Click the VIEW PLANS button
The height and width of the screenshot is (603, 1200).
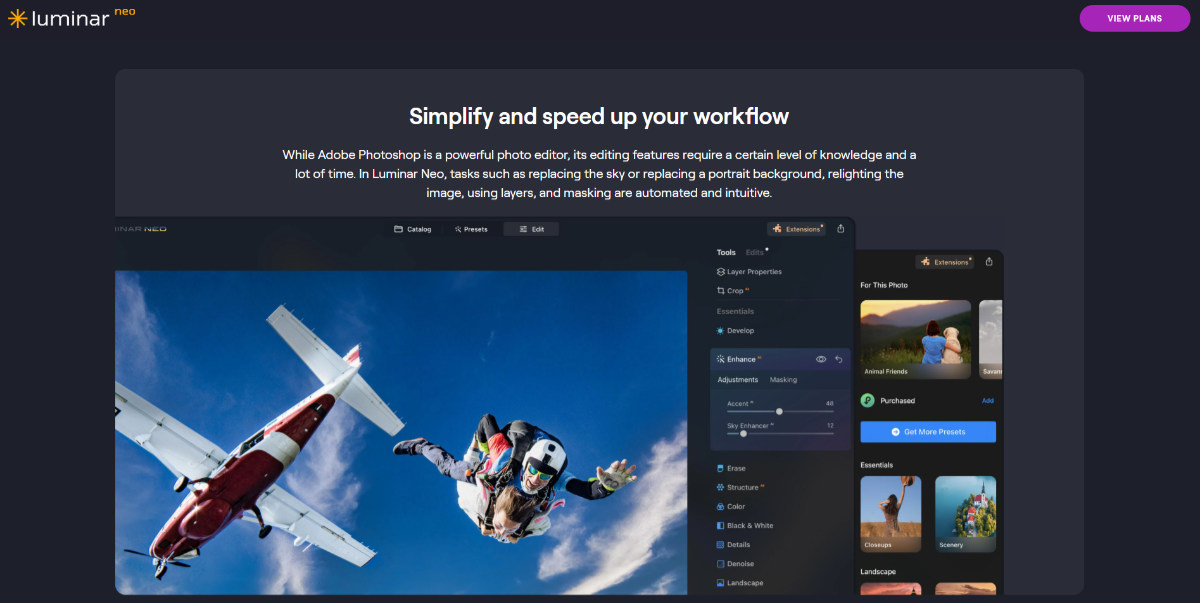[x=1134, y=18]
